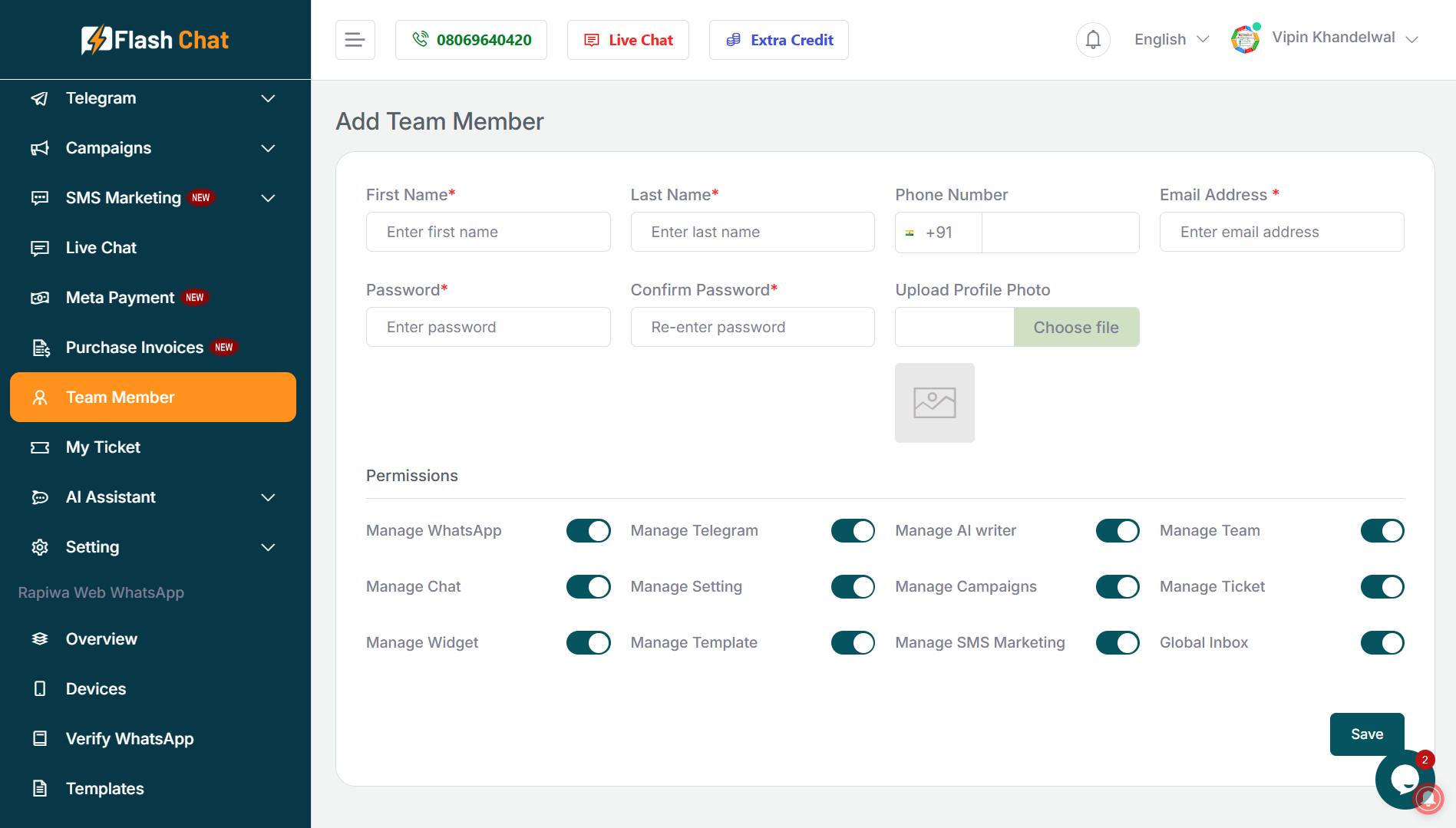This screenshot has height=828, width=1456.
Task: Go to Verify WhatsApp in sidebar
Action: pos(130,739)
